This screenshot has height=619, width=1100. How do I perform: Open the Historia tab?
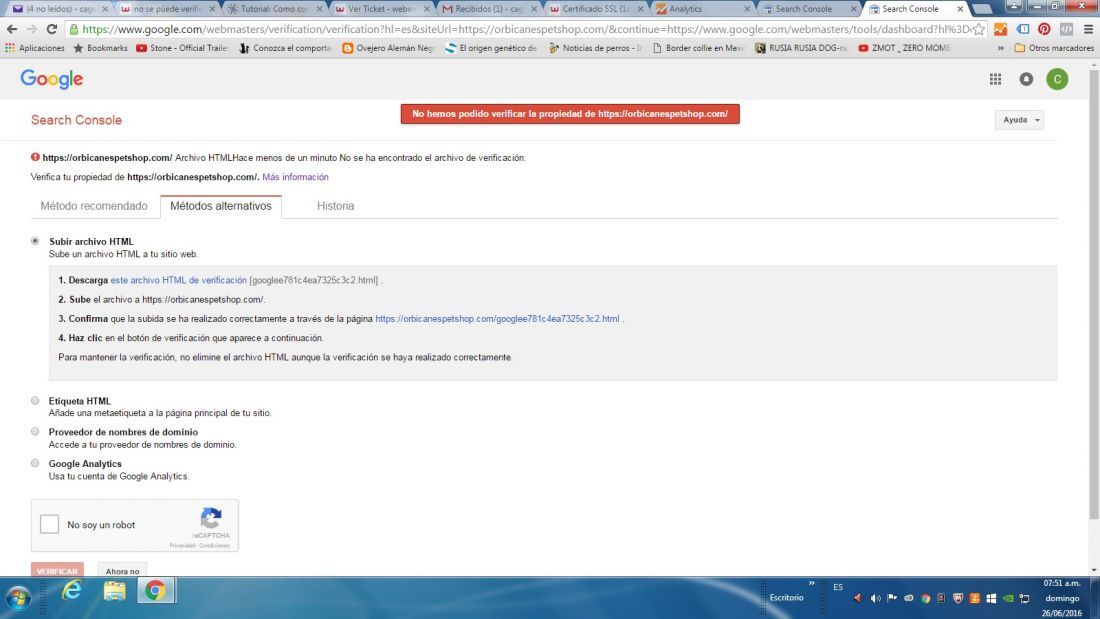[335, 206]
